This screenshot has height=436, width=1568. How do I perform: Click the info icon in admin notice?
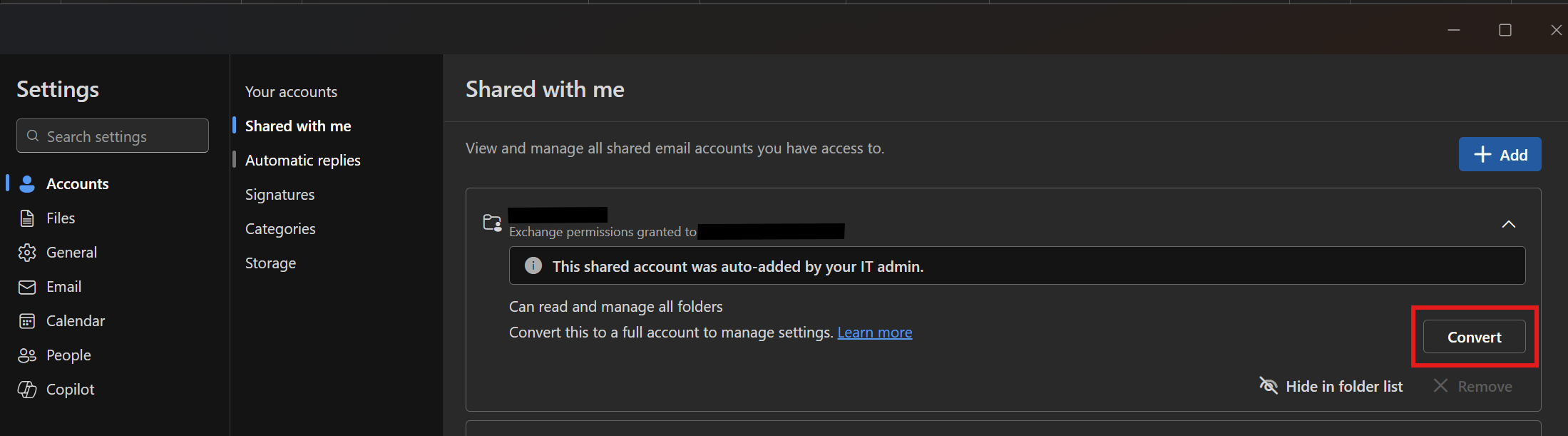click(533, 265)
